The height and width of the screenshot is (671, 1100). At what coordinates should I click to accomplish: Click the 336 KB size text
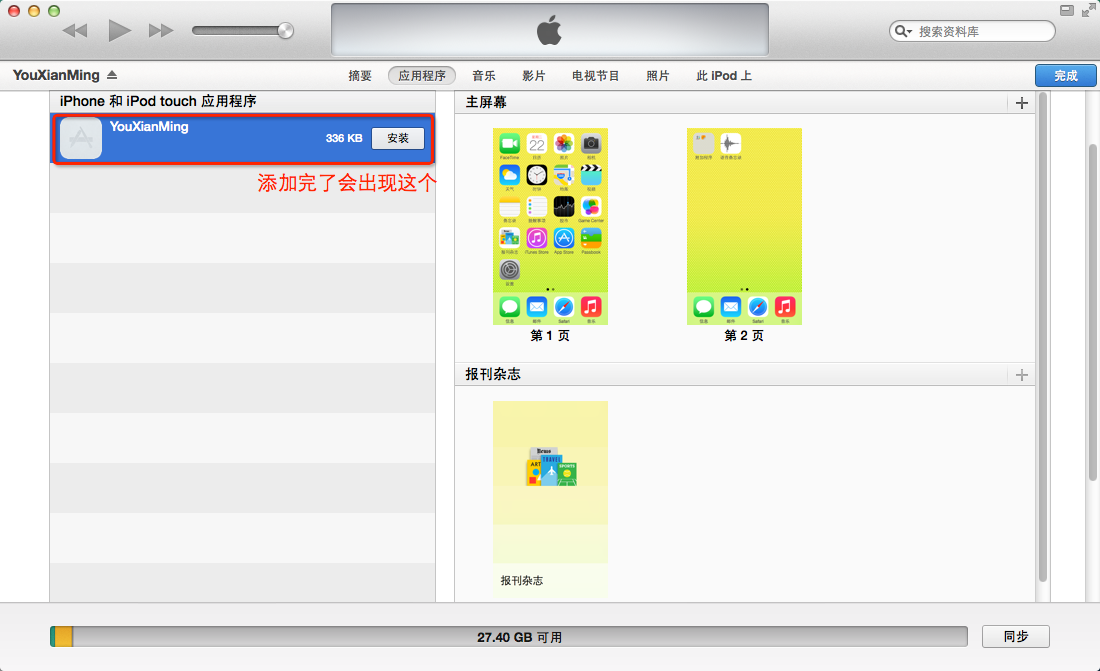[x=344, y=138]
